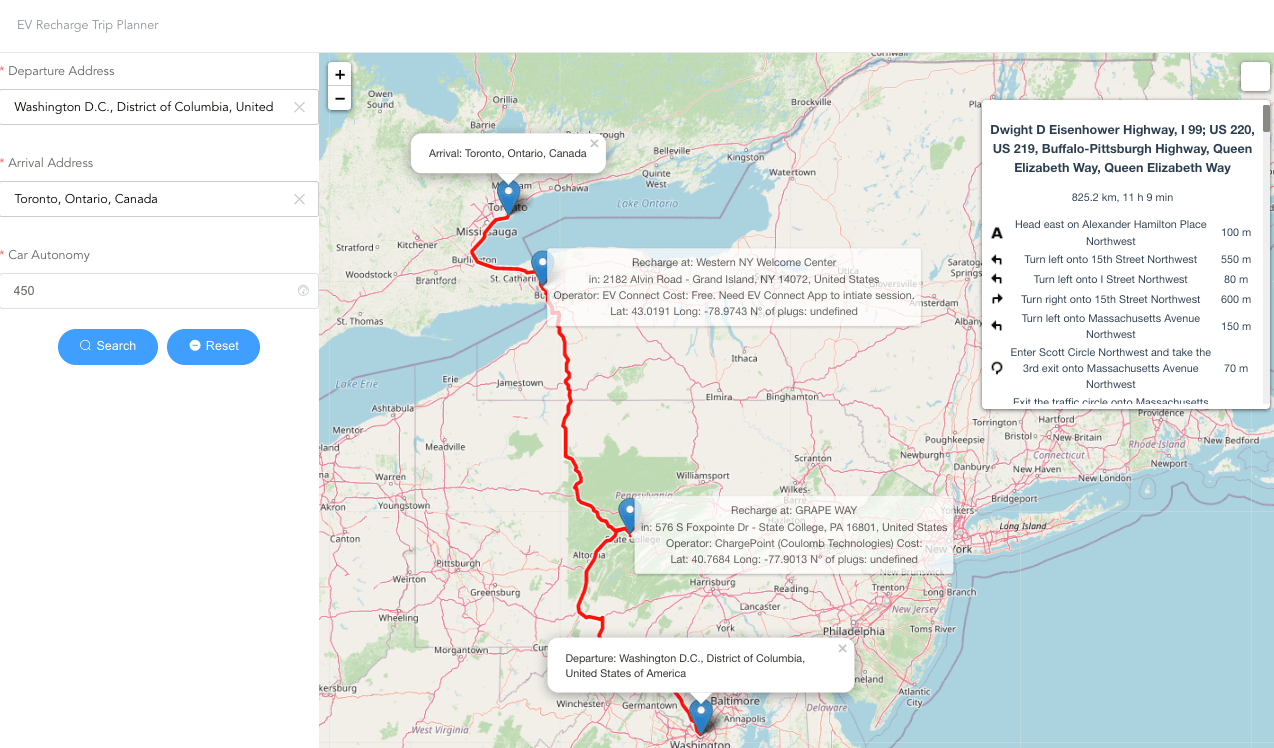Click the directions panel scrollbar

coord(1264,120)
